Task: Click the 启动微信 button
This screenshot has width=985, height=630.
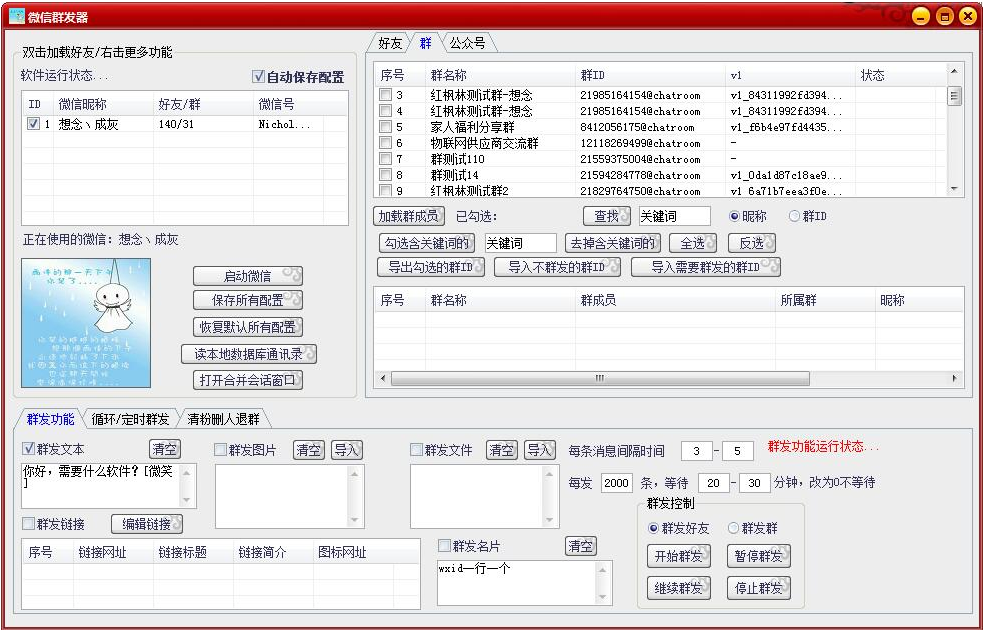Action: click(247, 276)
